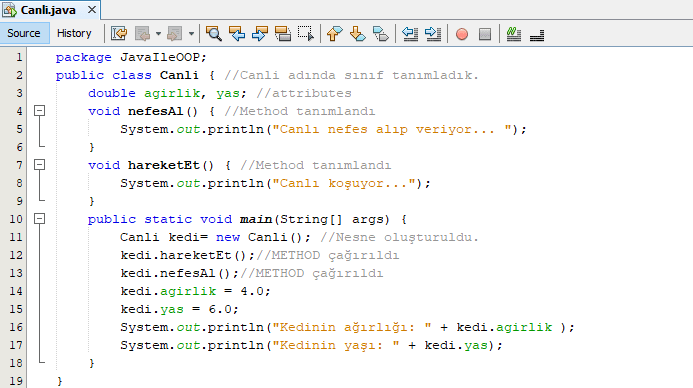693x388 pixels.
Task: Click the Comment toolbar icon
Action: tap(514, 34)
